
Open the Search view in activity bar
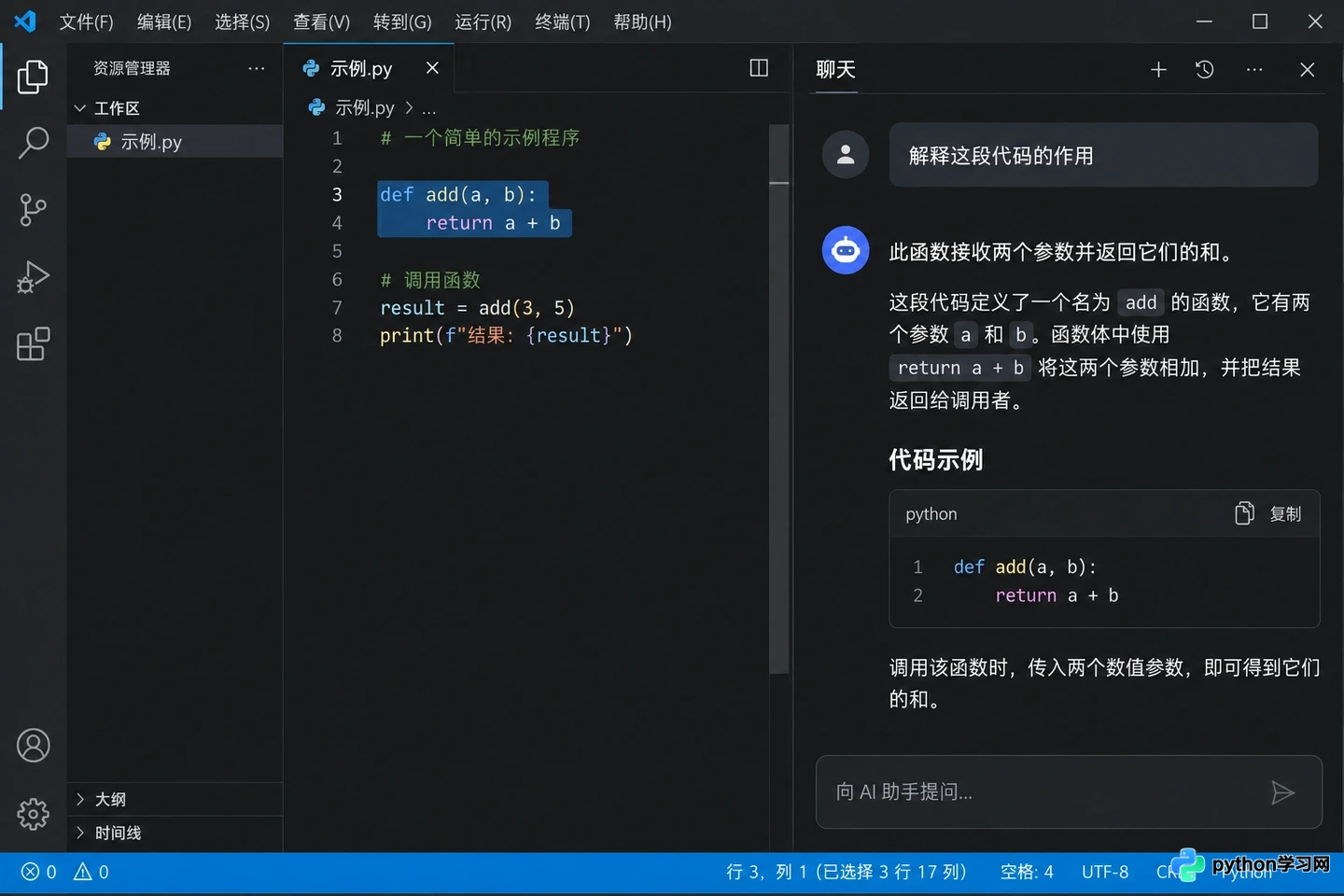[33, 143]
